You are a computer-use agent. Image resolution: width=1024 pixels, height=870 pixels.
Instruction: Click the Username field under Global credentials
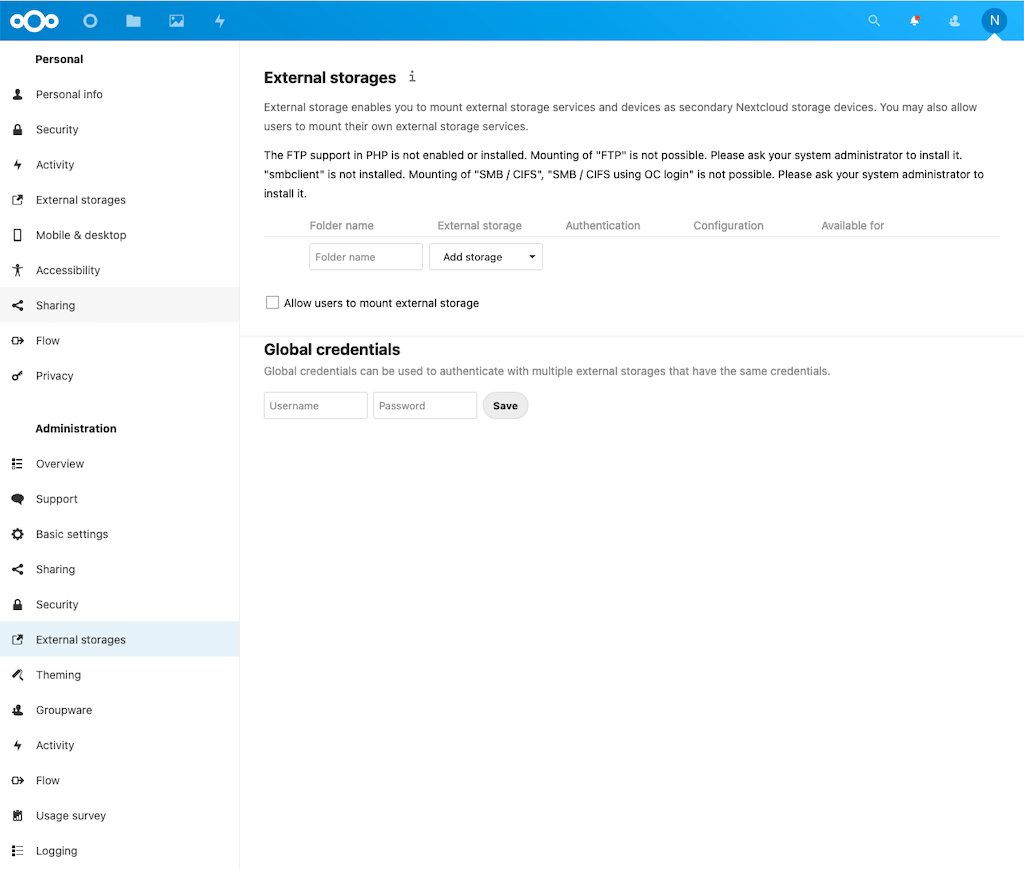point(315,405)
